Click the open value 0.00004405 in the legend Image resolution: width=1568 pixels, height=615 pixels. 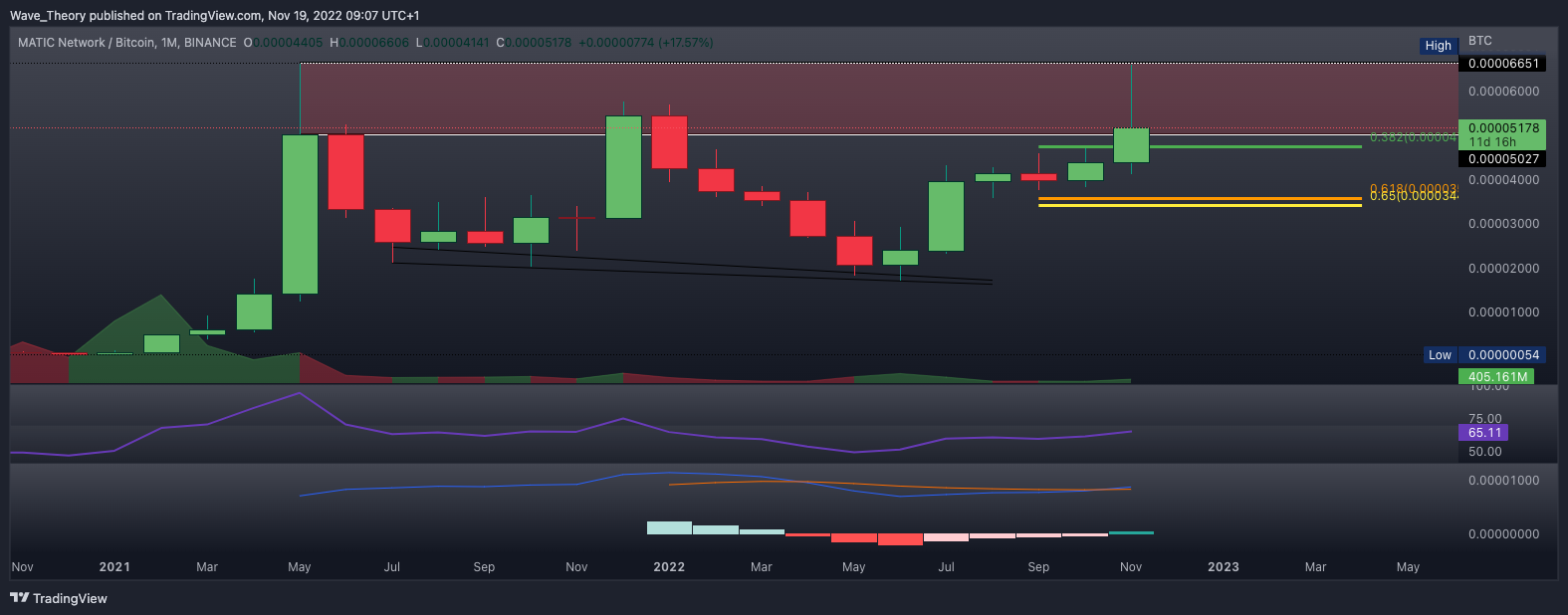click(289, 43)
